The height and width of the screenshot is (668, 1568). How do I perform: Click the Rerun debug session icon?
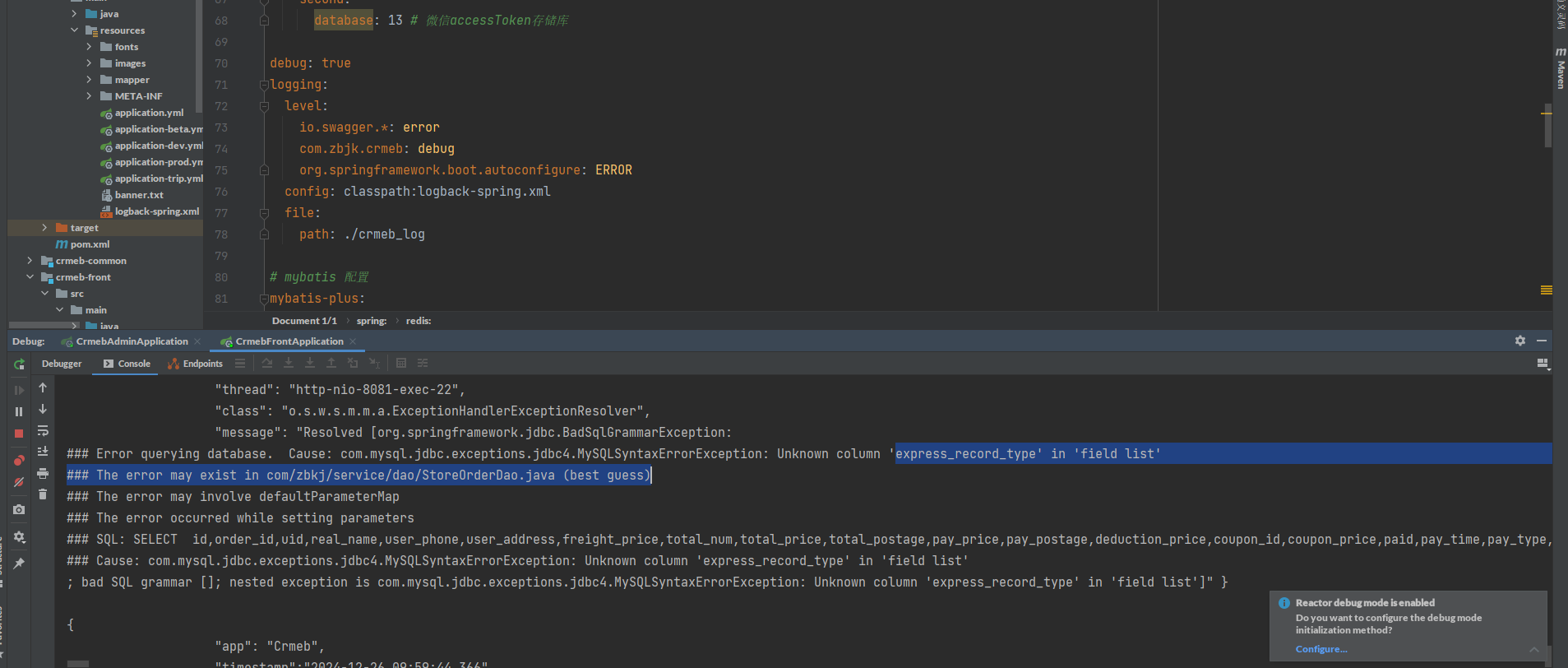point(19,364)
